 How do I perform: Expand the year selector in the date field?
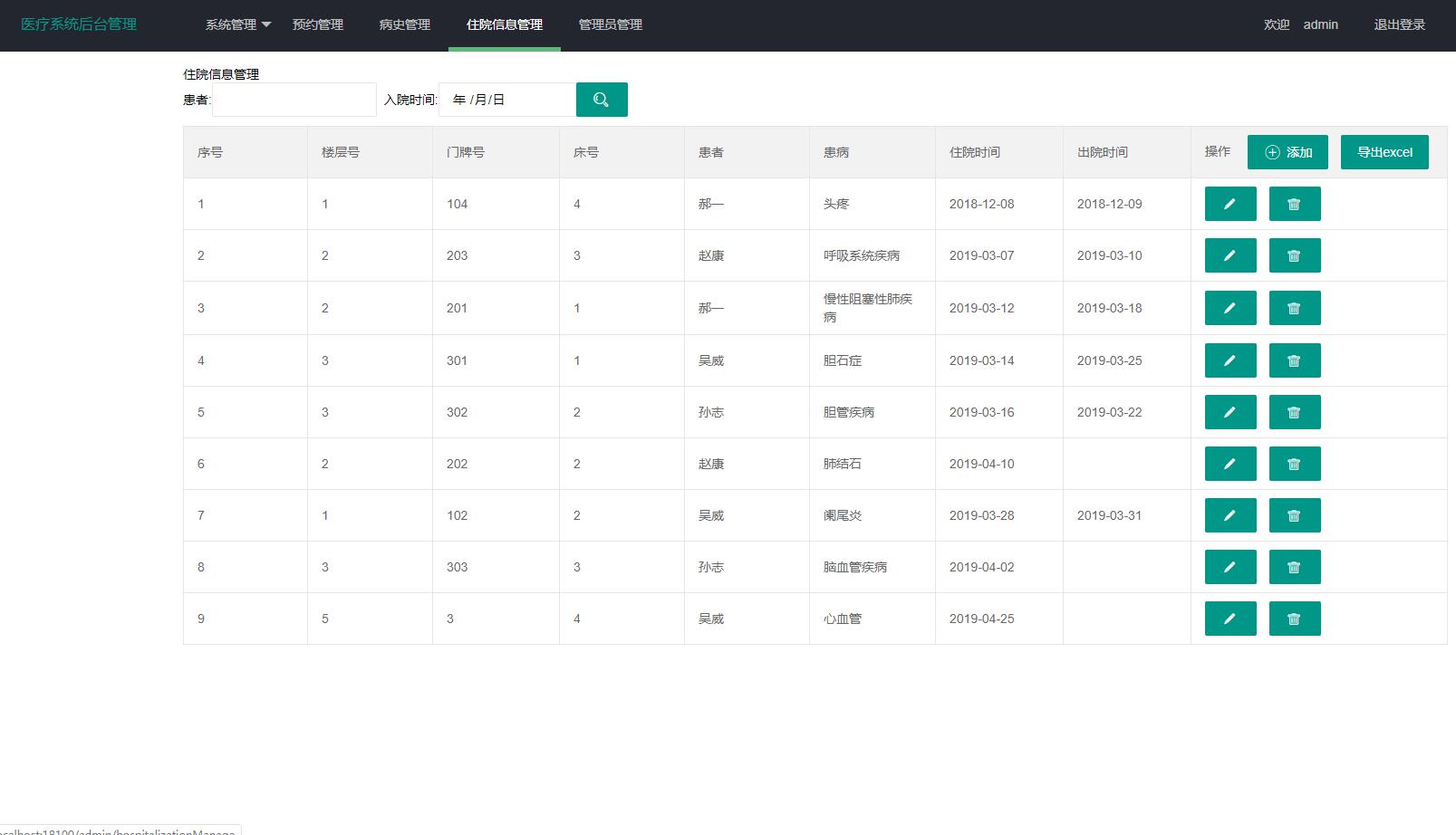click(x=460, y=100)
